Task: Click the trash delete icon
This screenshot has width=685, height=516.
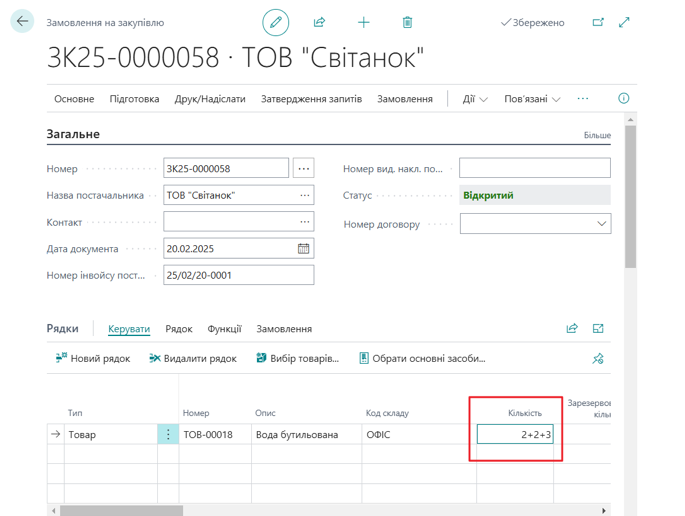Action: click(x=407, y=22)
